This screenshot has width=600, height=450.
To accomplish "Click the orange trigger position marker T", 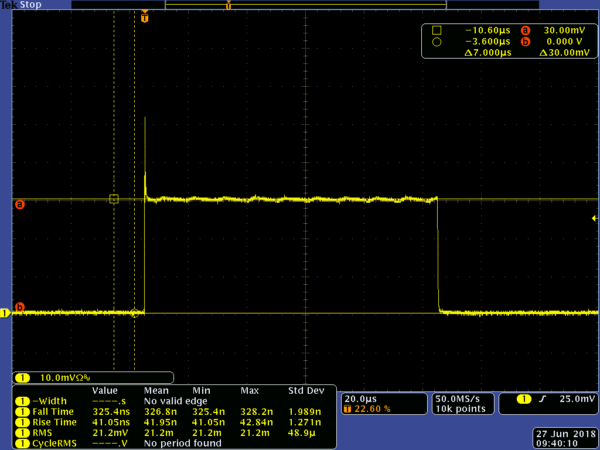I will tap(145, 18).
